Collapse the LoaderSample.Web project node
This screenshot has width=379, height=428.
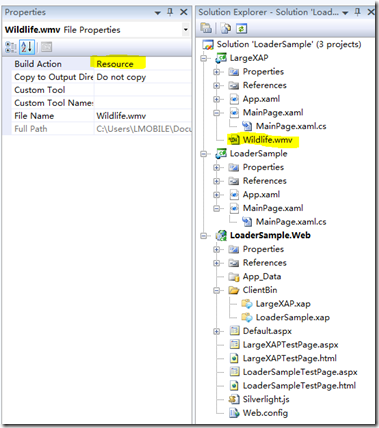click(x=204, y=236)
